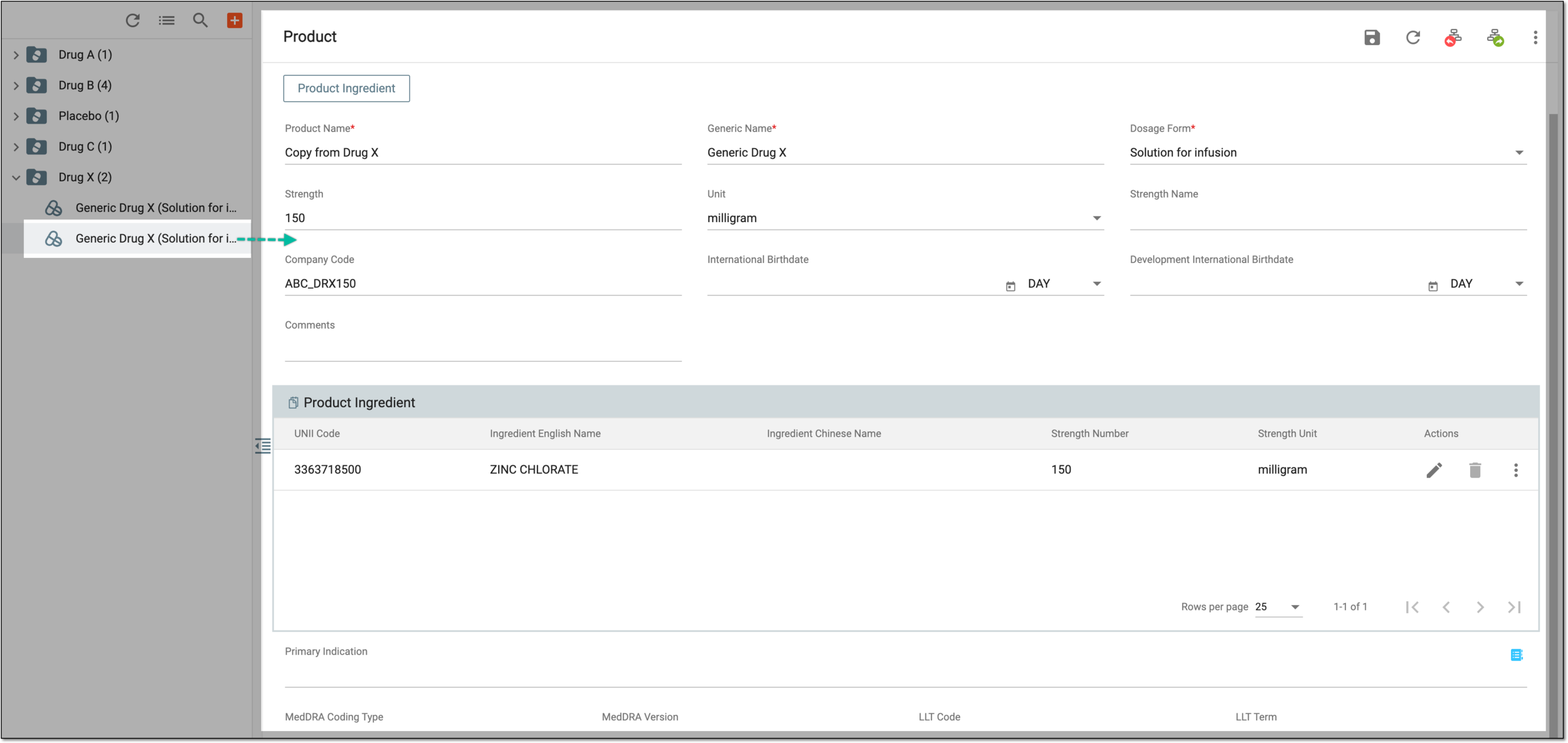Viewport: 1568px width, 743px height.
Task: Select Placebo (1) in tree
Action: 88,116
